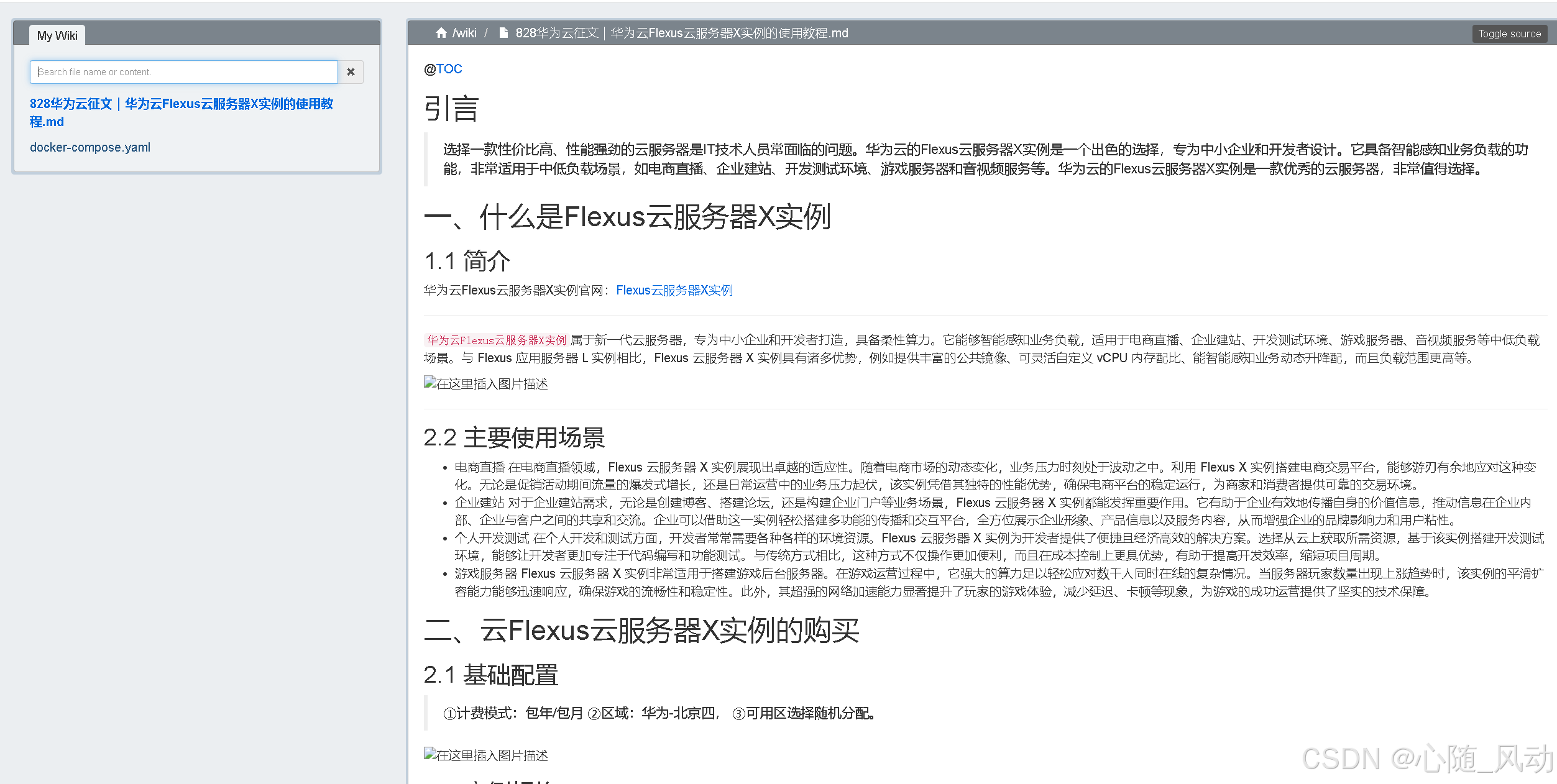
Task: Click broken image icon under 1.1 简介
Action: (x=430, y=383)
